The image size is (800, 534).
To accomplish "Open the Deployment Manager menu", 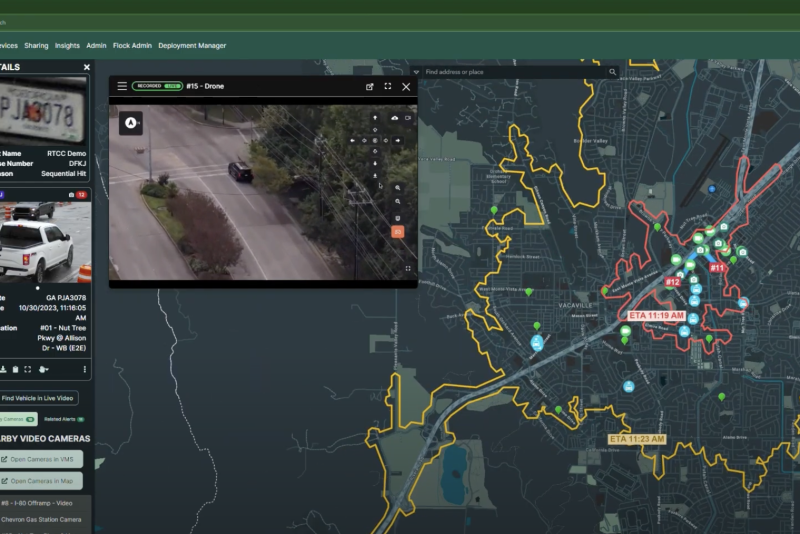I will coord(192,45).
